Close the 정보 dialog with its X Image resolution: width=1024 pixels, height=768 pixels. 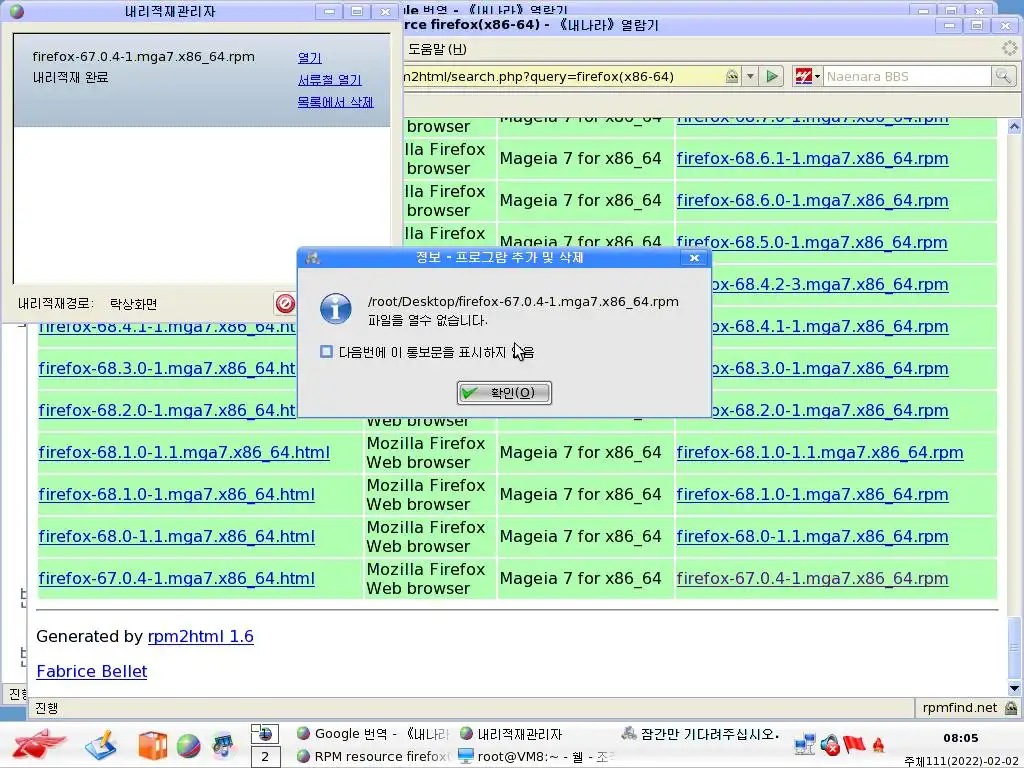(x=694, y=258)
